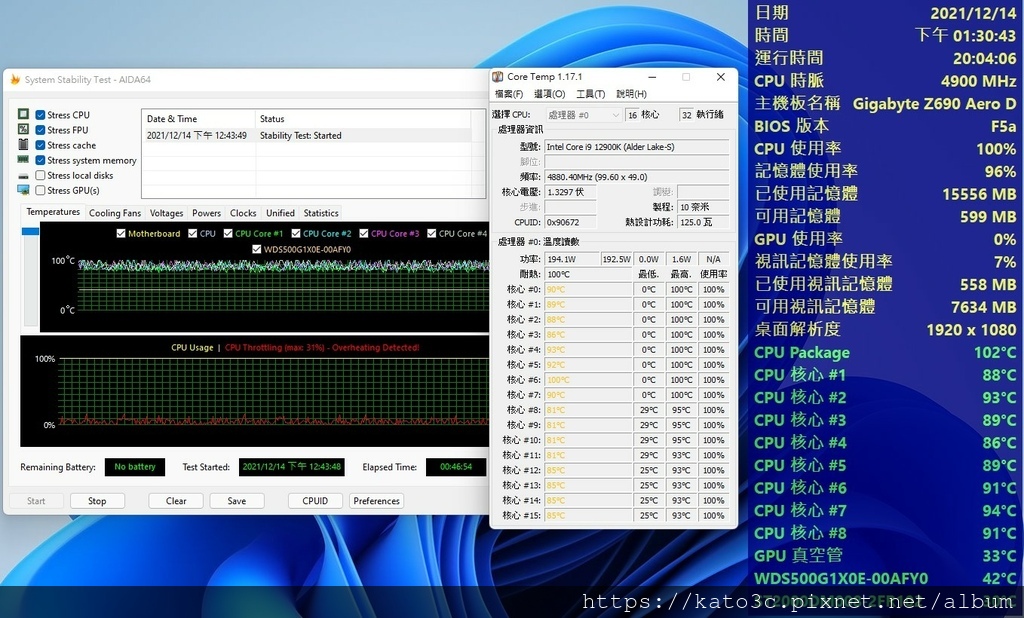Image resolution: width=1024 pixels, height=618 pixels.
Task: Click the CPU Package 102°C sidebar entry
Action: [x=885, y=353]
